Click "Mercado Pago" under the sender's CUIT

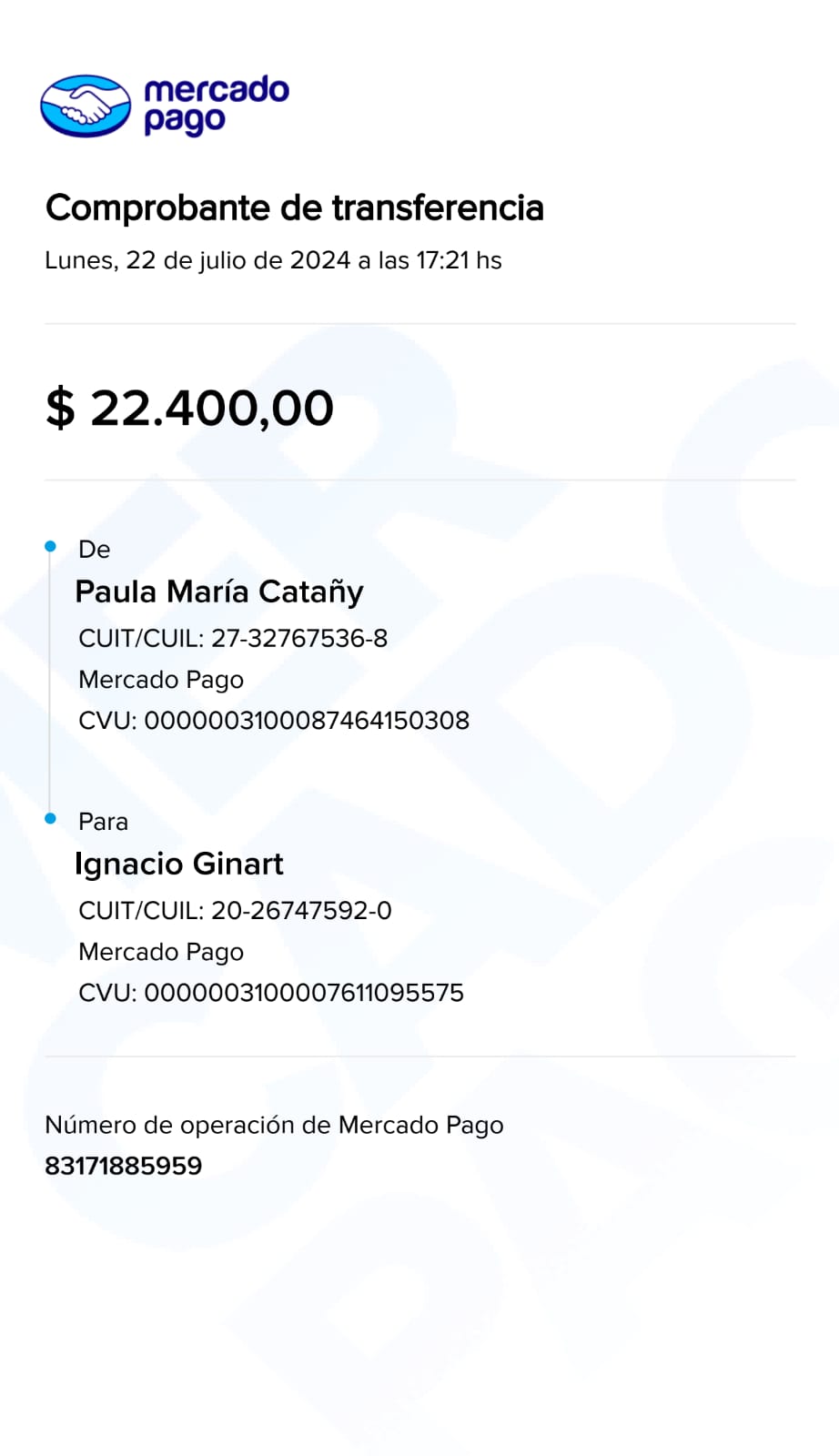(x=161, y=680)
